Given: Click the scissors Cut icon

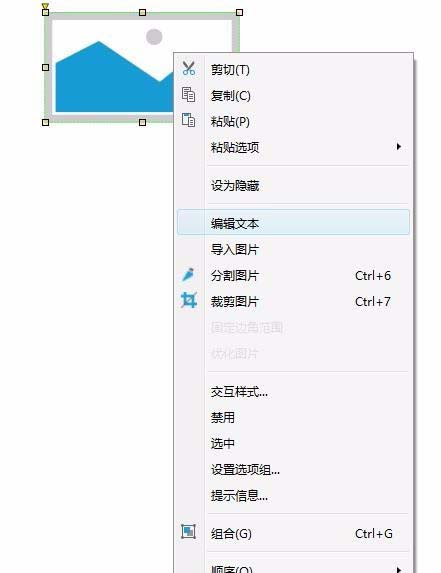Looking at the screenshot, I should click(x=189, y=68).
